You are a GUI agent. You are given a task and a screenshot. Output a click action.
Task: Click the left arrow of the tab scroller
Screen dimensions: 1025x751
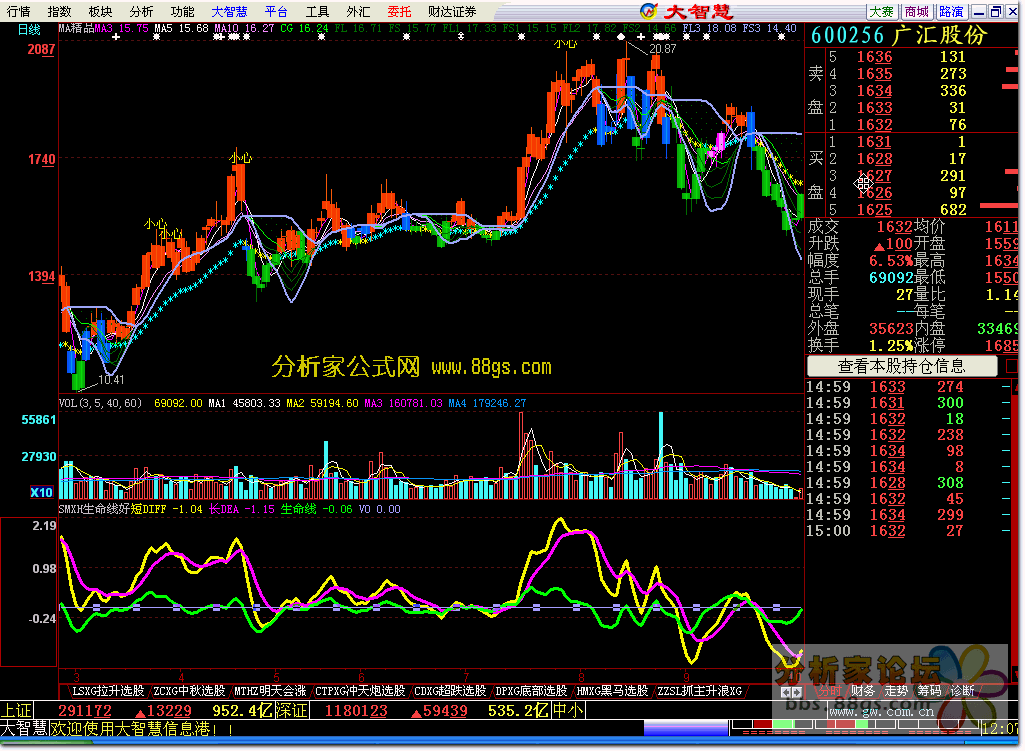tap(786, 692)
